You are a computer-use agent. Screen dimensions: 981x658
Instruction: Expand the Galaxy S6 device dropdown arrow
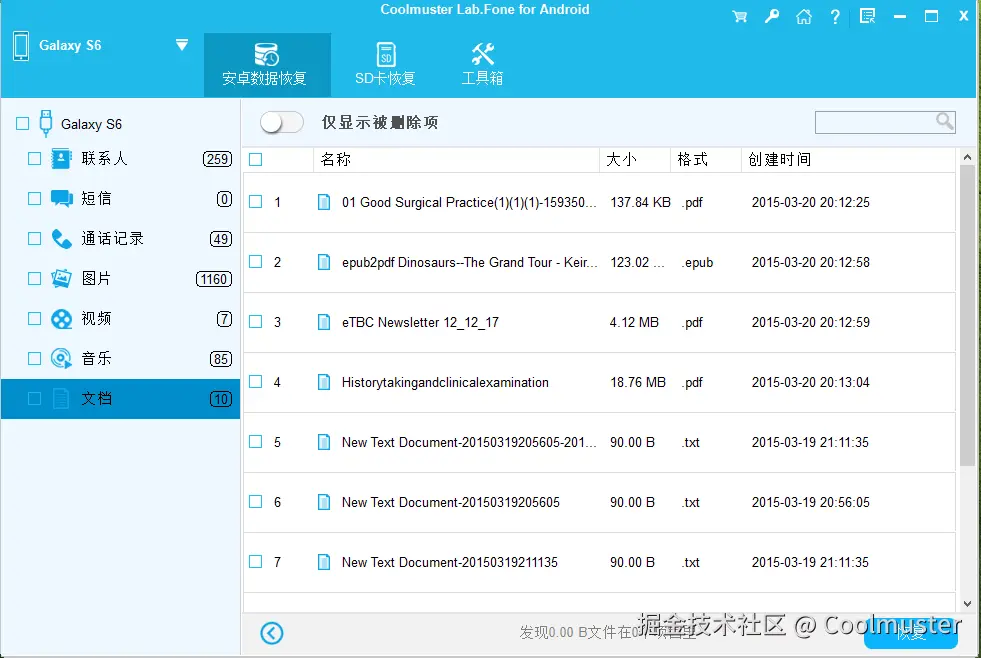pyautogui.click(x=181, y=45)
